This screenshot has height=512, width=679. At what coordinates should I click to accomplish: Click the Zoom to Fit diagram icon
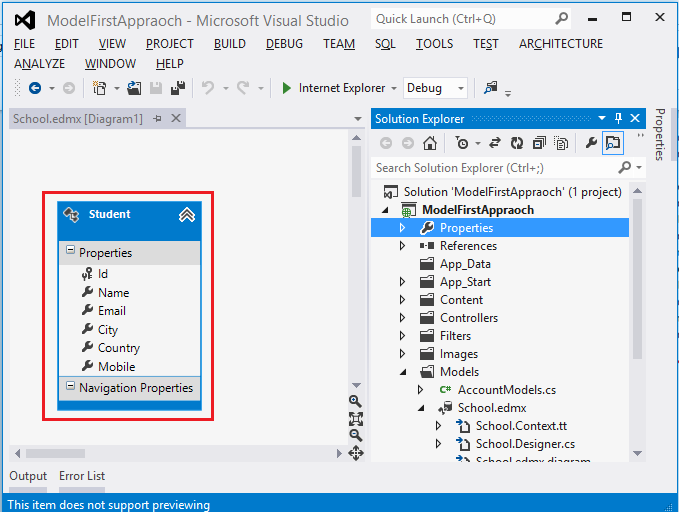(x=356, y=419)
